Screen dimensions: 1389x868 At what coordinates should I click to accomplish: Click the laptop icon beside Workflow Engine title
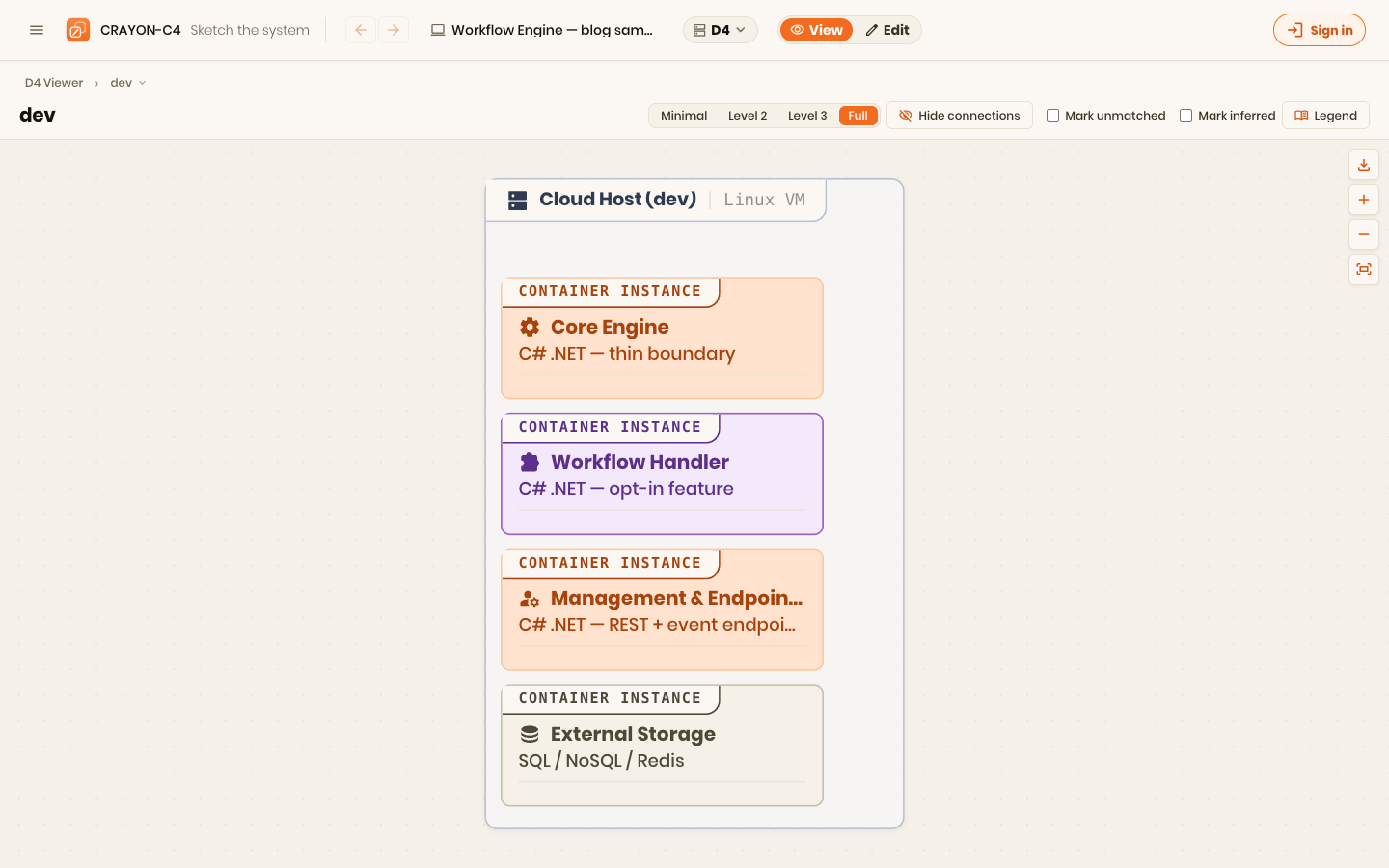point(438,30)
